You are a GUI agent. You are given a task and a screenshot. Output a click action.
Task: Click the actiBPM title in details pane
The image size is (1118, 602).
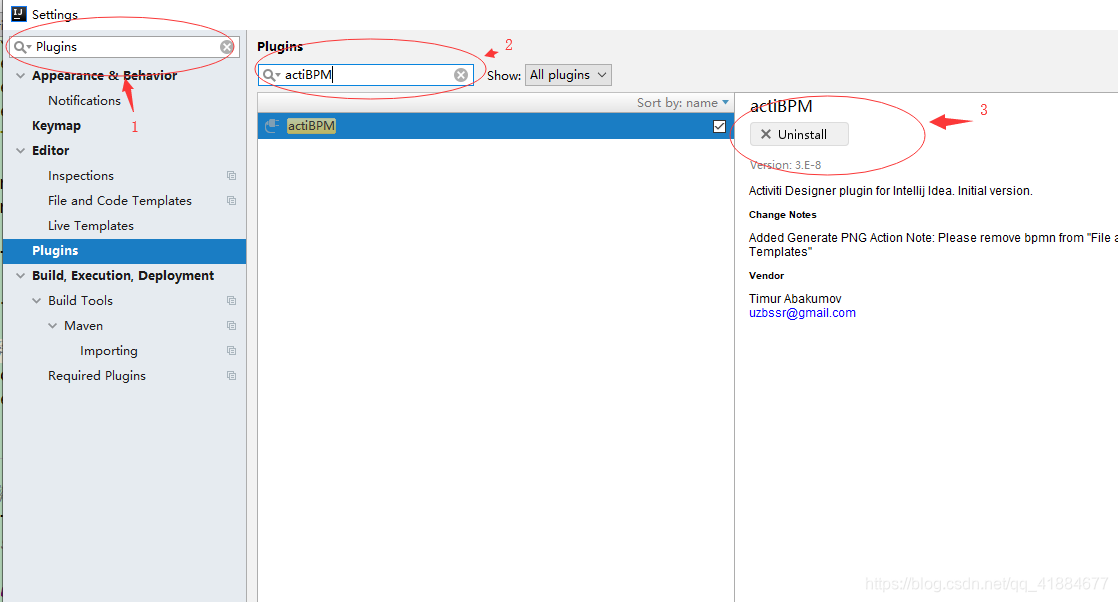(781, 106)
